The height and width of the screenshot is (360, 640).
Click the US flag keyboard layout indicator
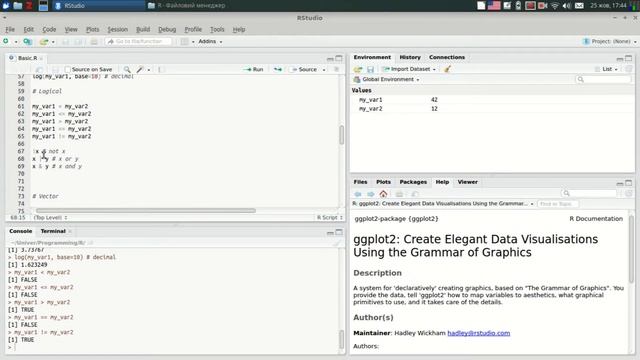coord(494,6)
